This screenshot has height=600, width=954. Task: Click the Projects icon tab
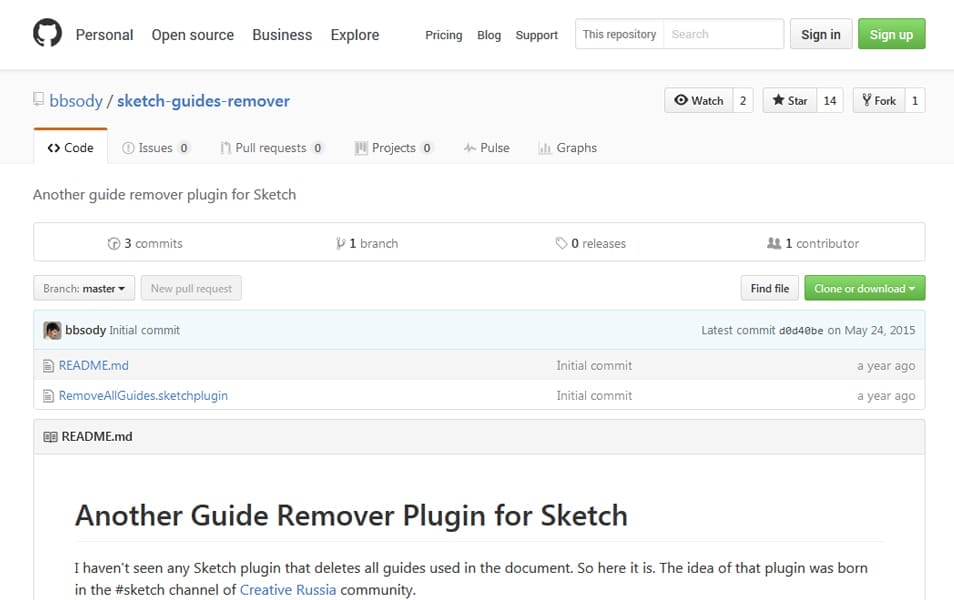coord(361,147)
